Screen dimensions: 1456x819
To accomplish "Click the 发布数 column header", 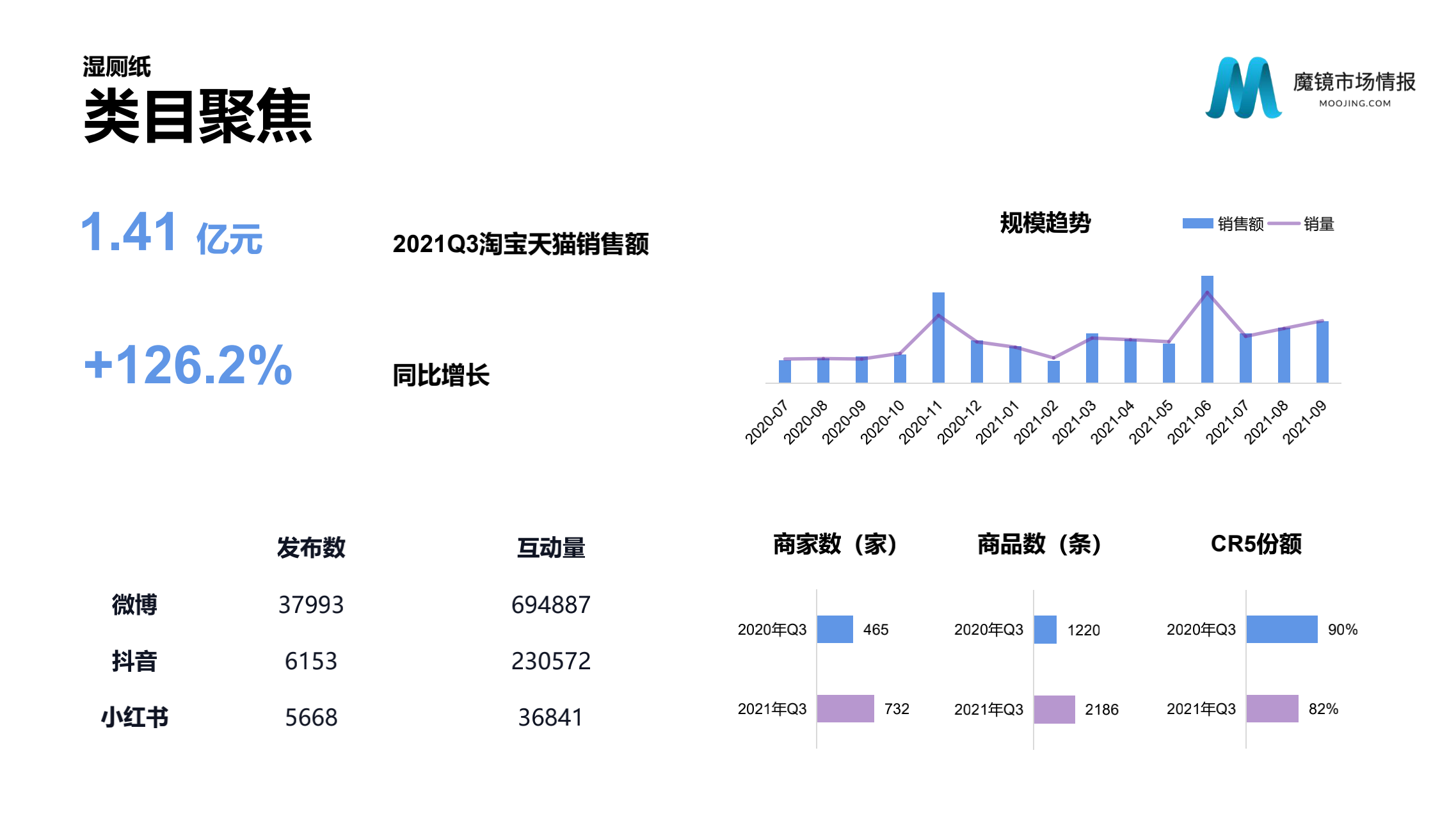I will tap(311, 548).
